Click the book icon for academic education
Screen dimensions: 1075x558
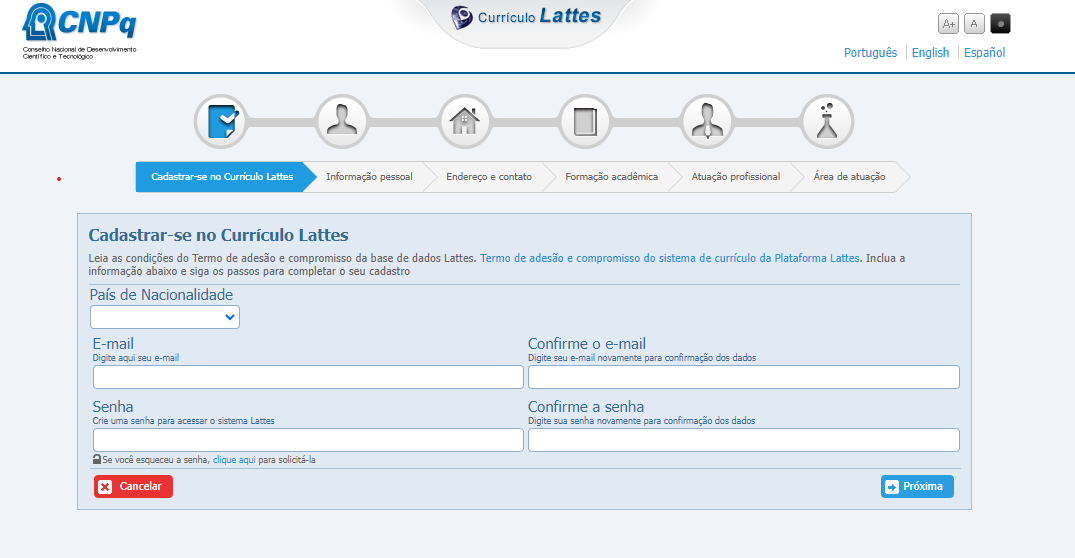tap(585, 121)
